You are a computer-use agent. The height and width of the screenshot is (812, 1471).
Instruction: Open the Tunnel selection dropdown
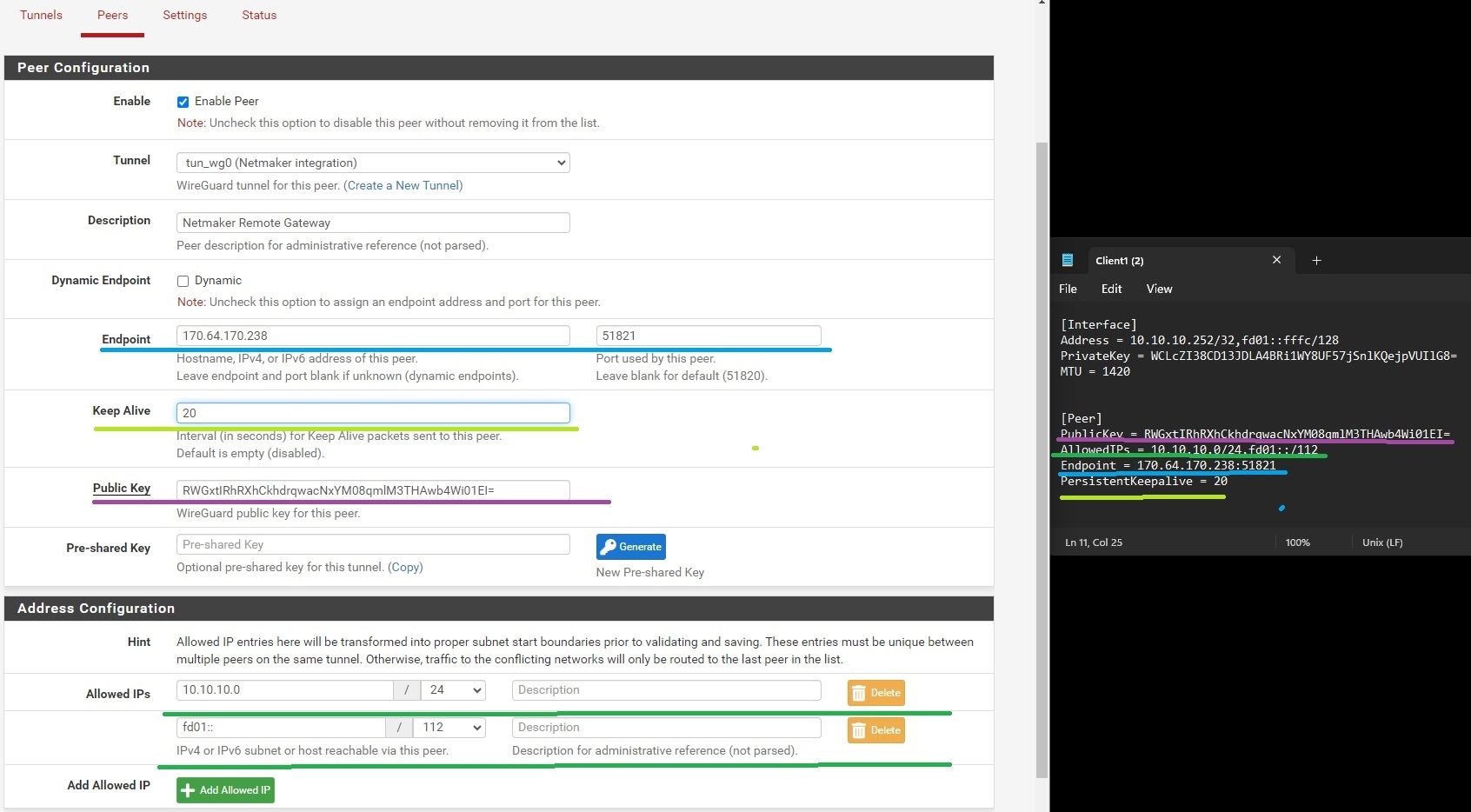point(373,163)
